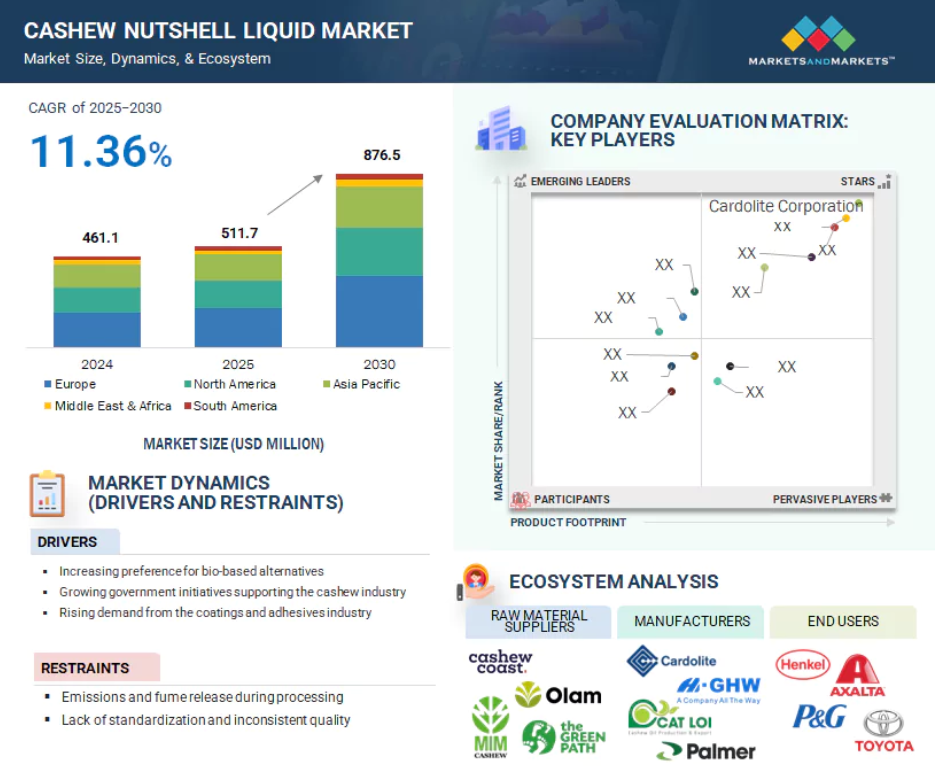Click the P&G logo
This screenshot has height=766, width=936.
click(x=819, y=716)
